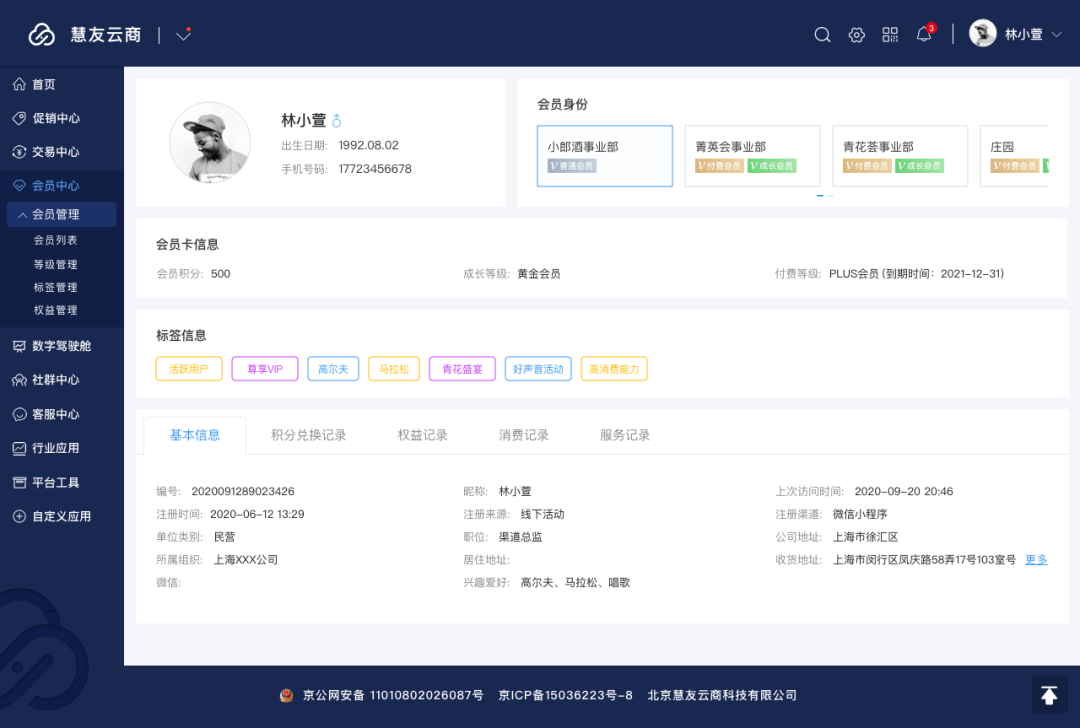Click the 高消费能力 tag

click(614, 368)
